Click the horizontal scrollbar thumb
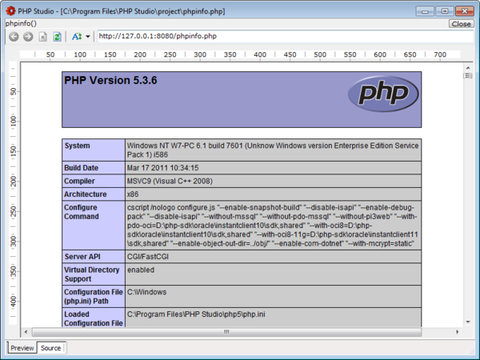Screen dimensions: 480x360 tap(227, 332)
